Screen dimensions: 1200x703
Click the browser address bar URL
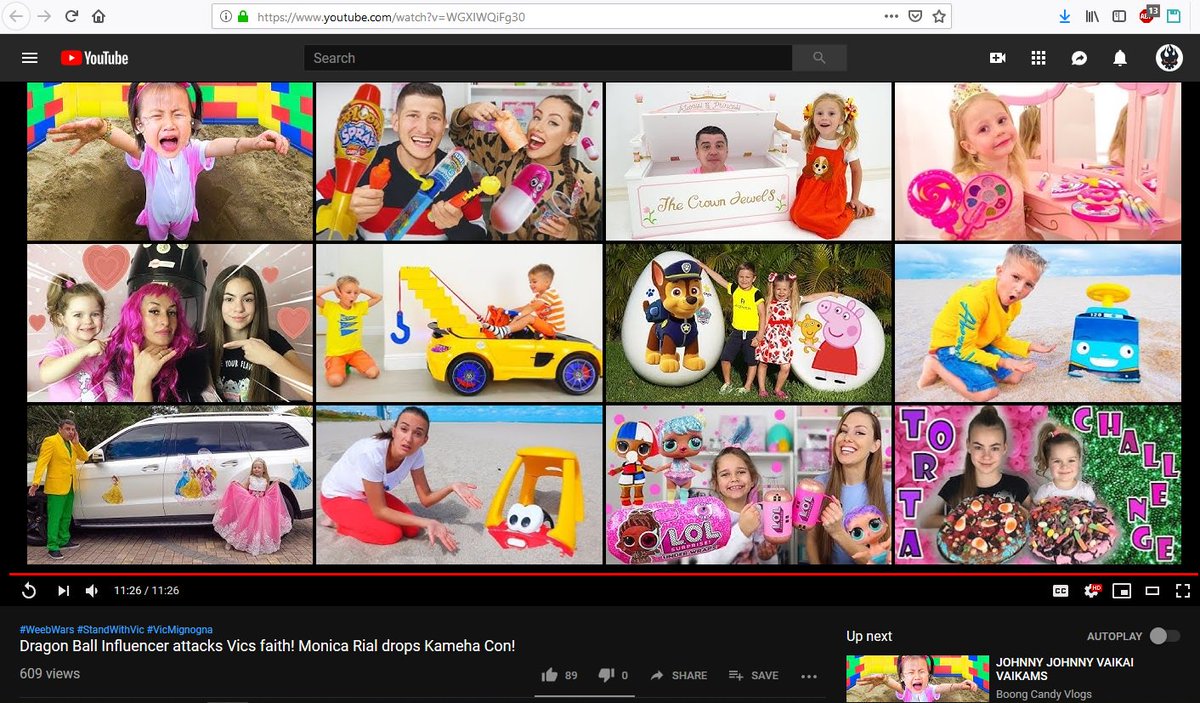(x=391, y=17)
